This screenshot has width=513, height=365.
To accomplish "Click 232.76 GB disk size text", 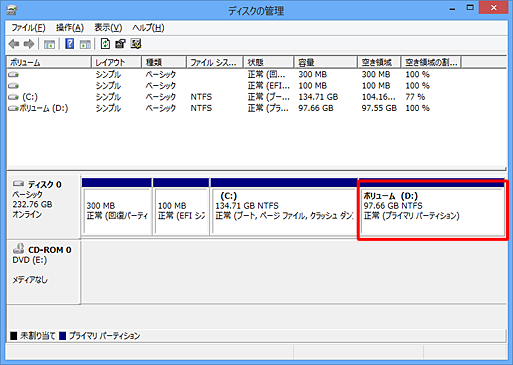I will pos(33,204).
